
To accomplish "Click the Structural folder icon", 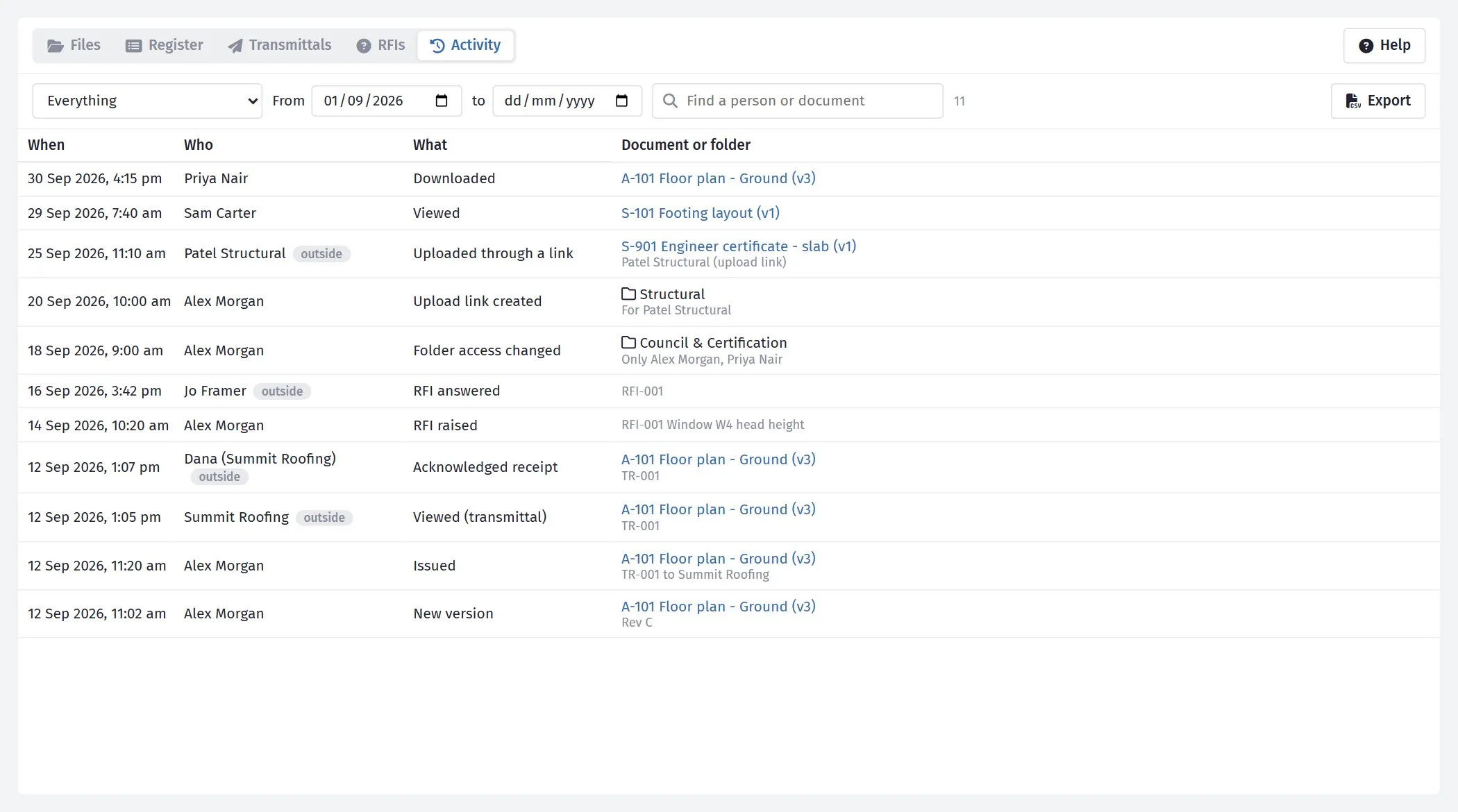I will [628, 294].
